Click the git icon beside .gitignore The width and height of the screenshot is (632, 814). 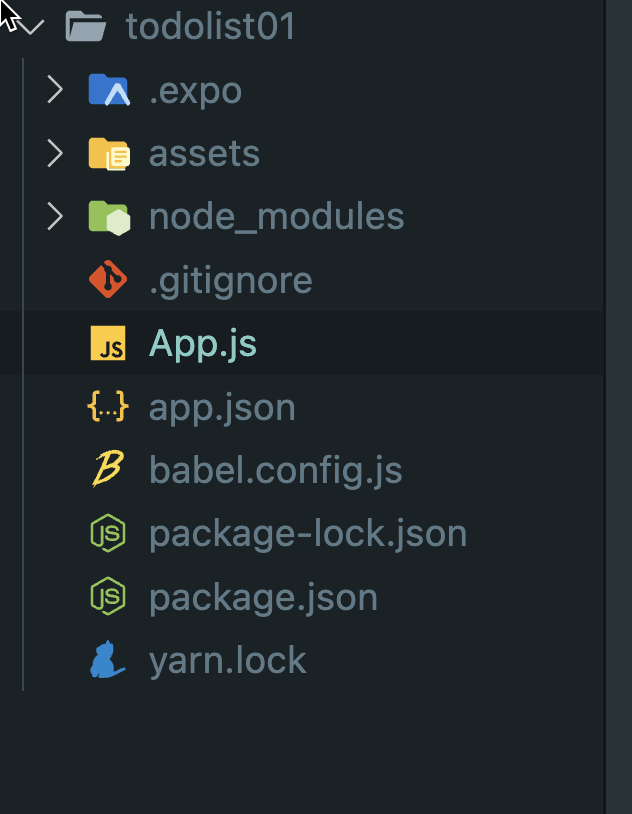108,279
